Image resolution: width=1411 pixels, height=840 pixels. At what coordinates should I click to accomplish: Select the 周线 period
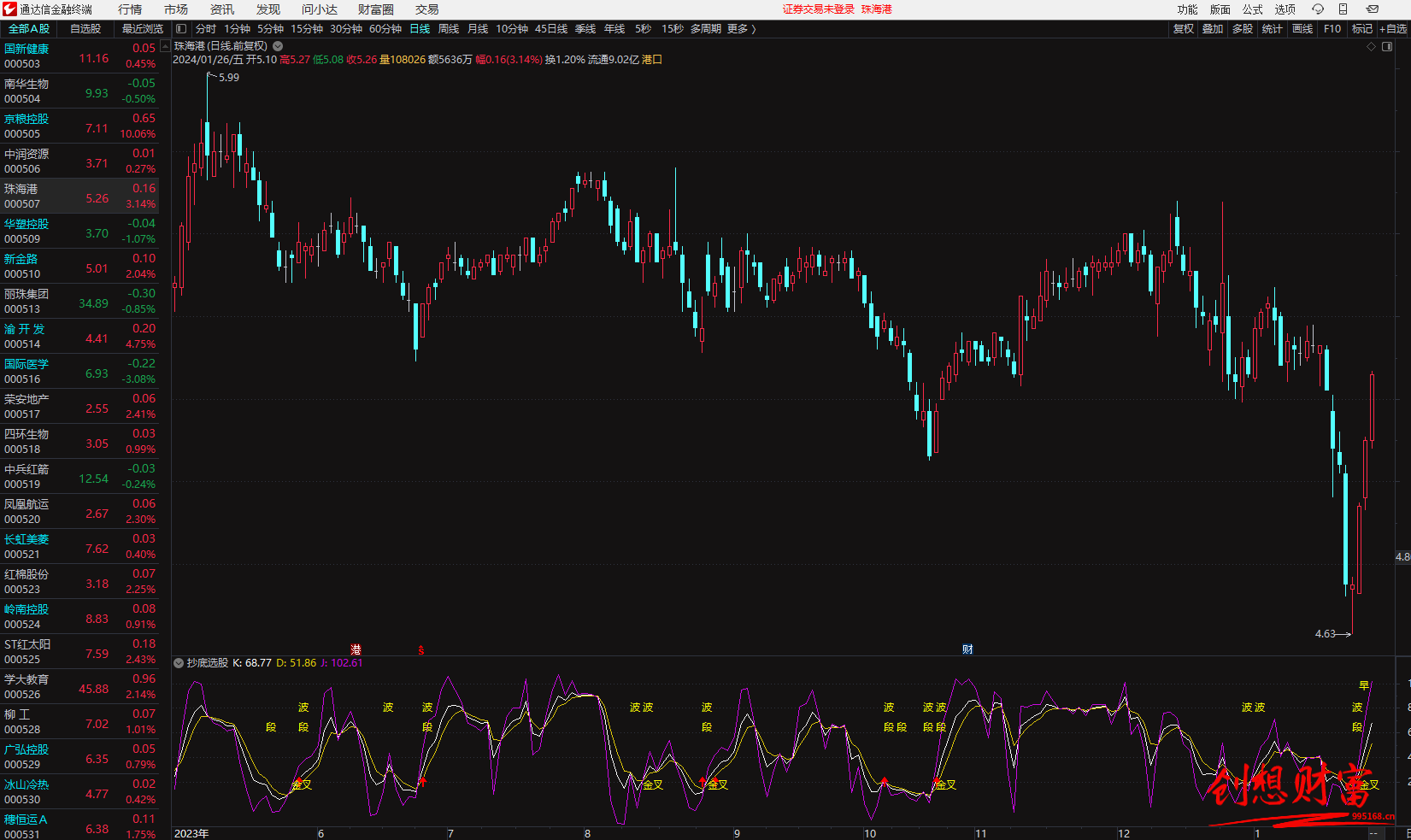coord(449,29)
